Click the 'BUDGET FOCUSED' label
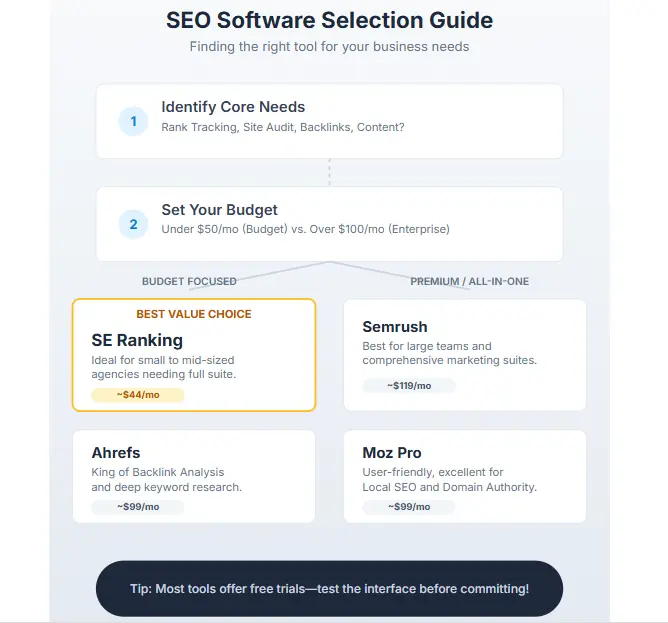This screenshot has width=668, height=623. coord(189,281)
